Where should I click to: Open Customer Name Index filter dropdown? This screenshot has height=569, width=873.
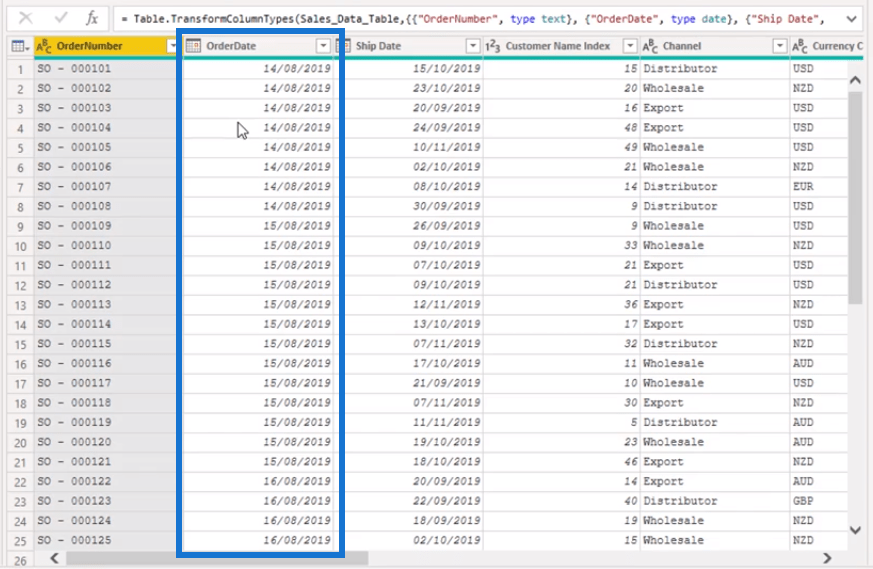pos(630,46)
